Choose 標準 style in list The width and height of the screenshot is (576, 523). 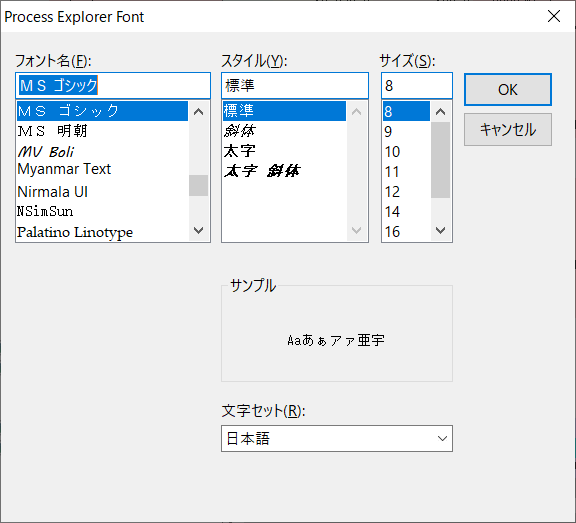pyautogui.click(x=284, y=111)
